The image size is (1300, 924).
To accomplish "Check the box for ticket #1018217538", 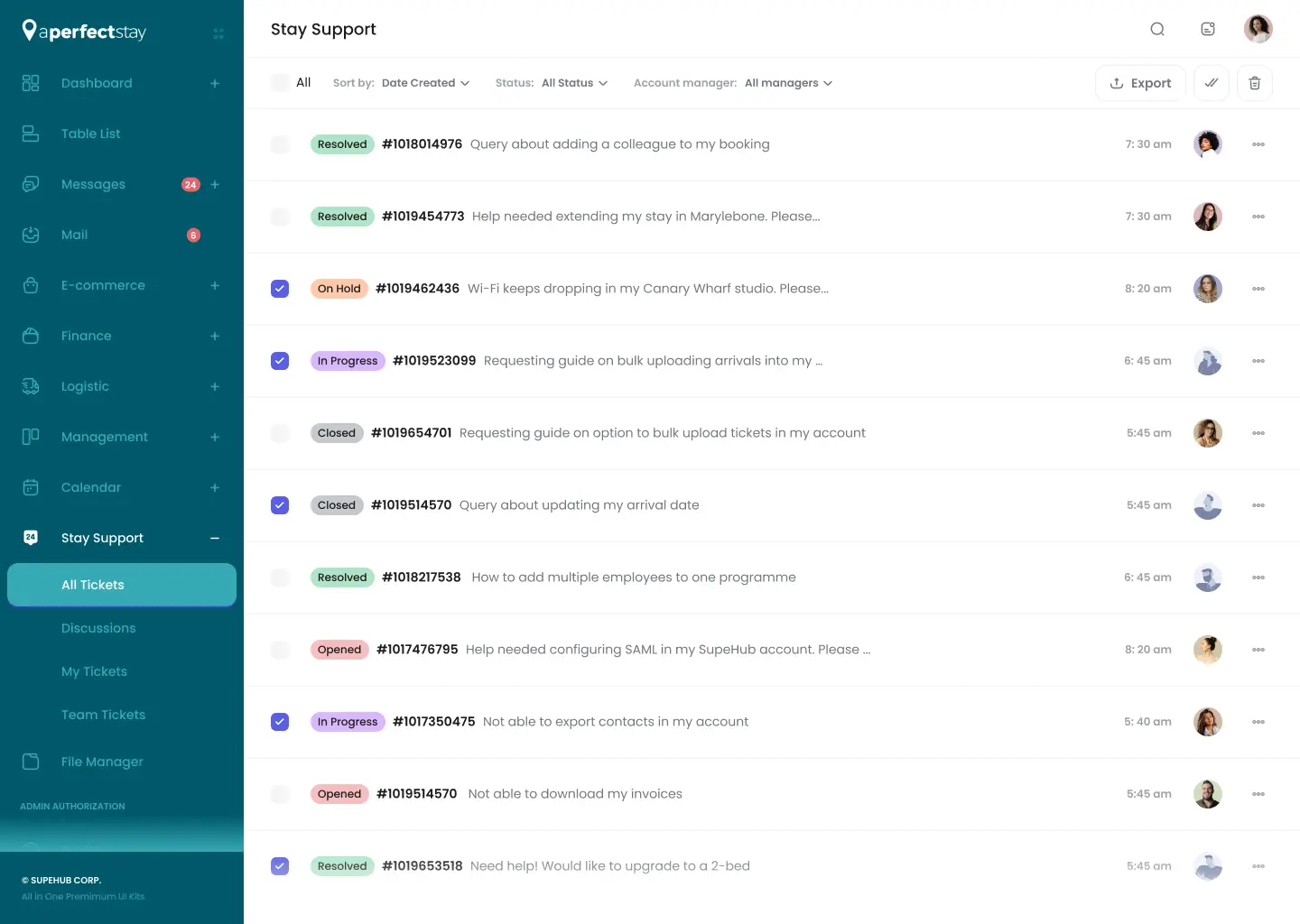I will [280, 577].
